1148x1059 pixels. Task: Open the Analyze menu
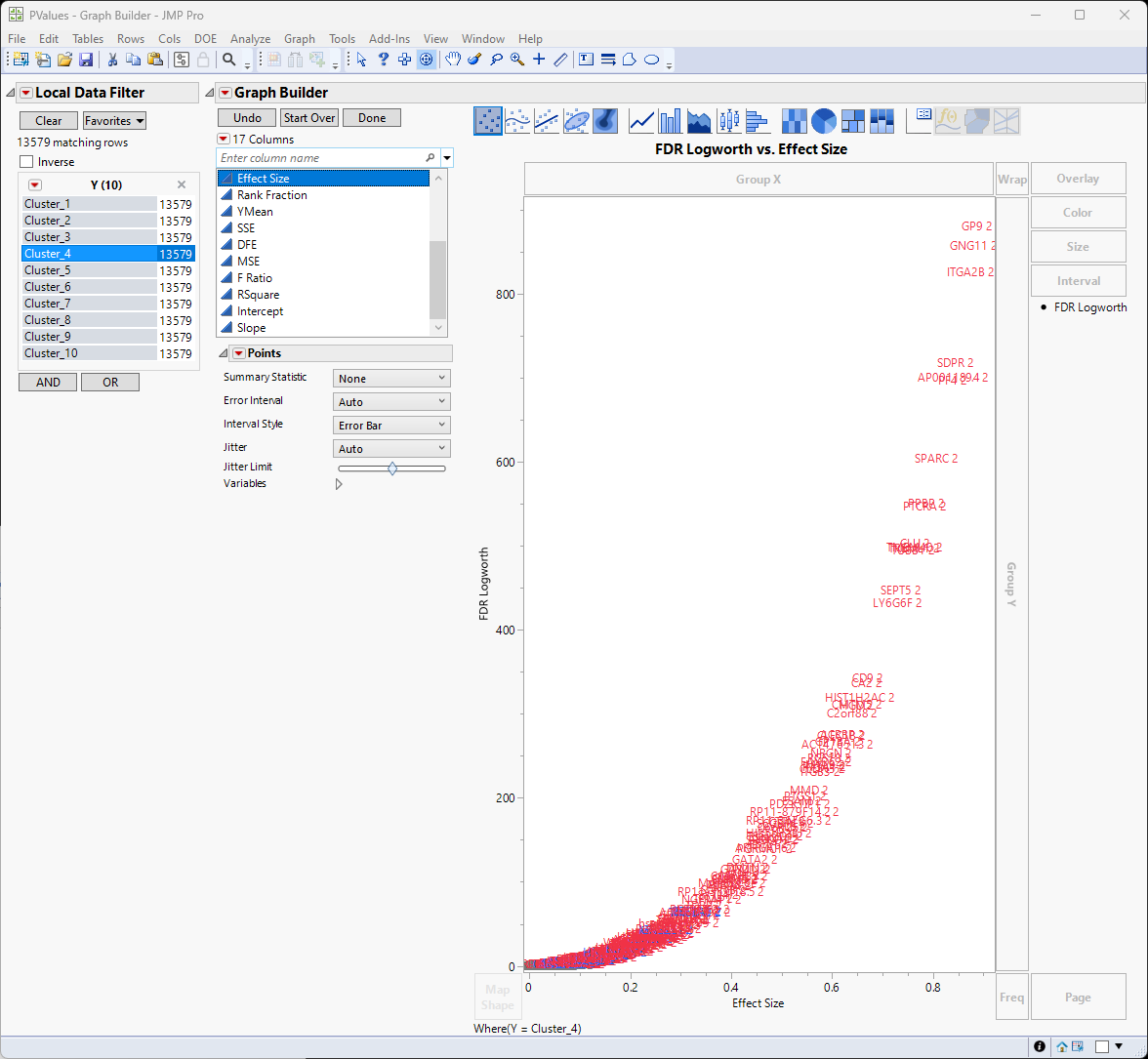pyautogui.click(x=250, y=39)
